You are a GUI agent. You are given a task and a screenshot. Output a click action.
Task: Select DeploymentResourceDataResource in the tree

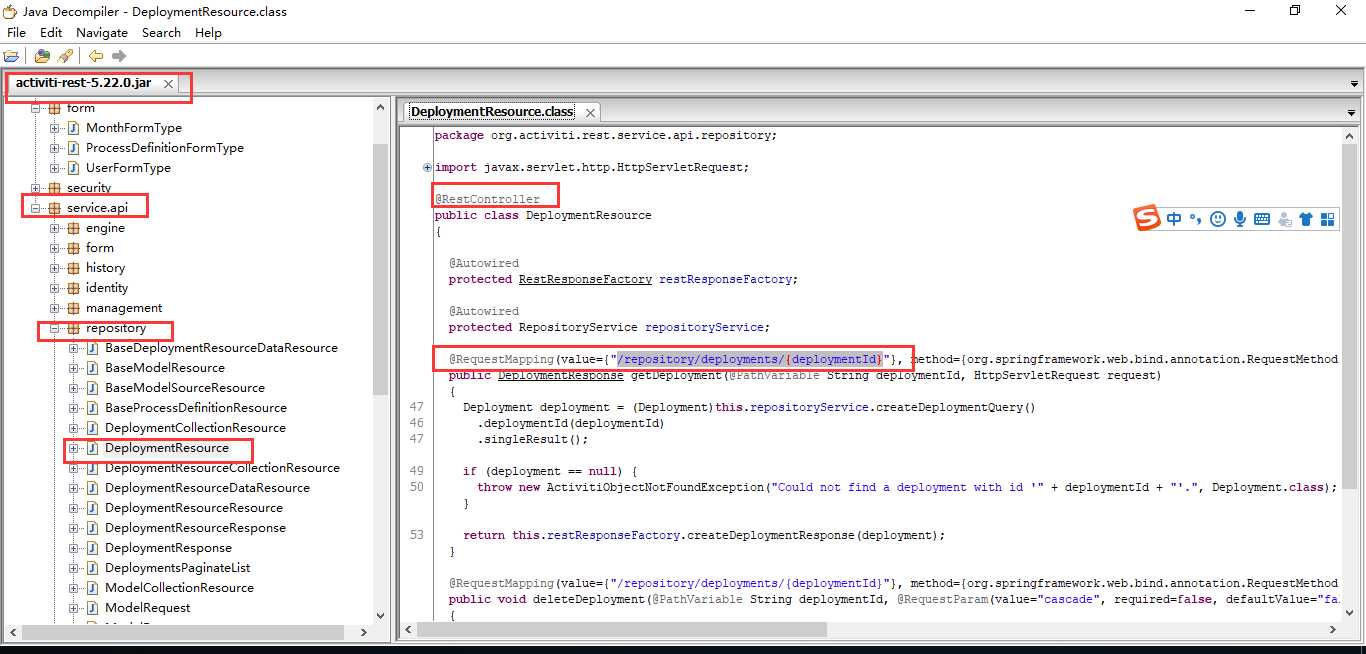tap(207, 488)
